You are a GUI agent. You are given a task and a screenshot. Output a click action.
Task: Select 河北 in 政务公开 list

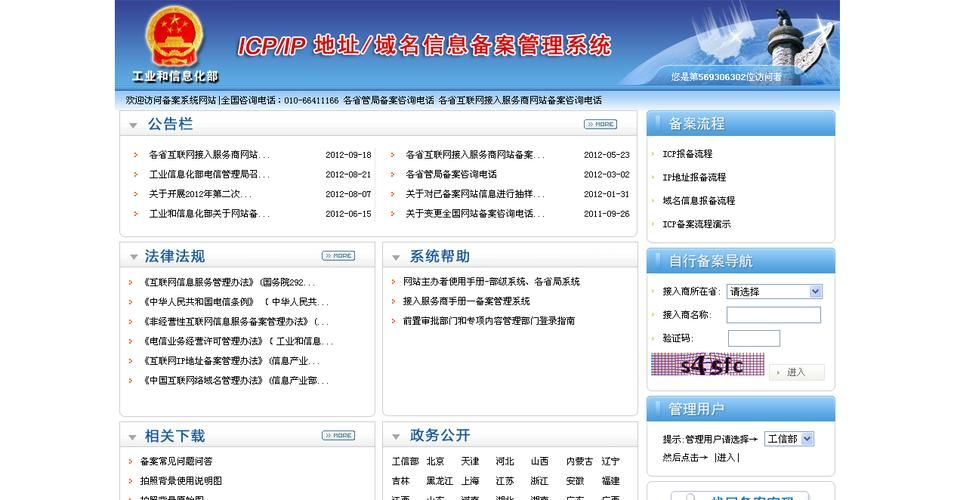(x=504, y=461)
